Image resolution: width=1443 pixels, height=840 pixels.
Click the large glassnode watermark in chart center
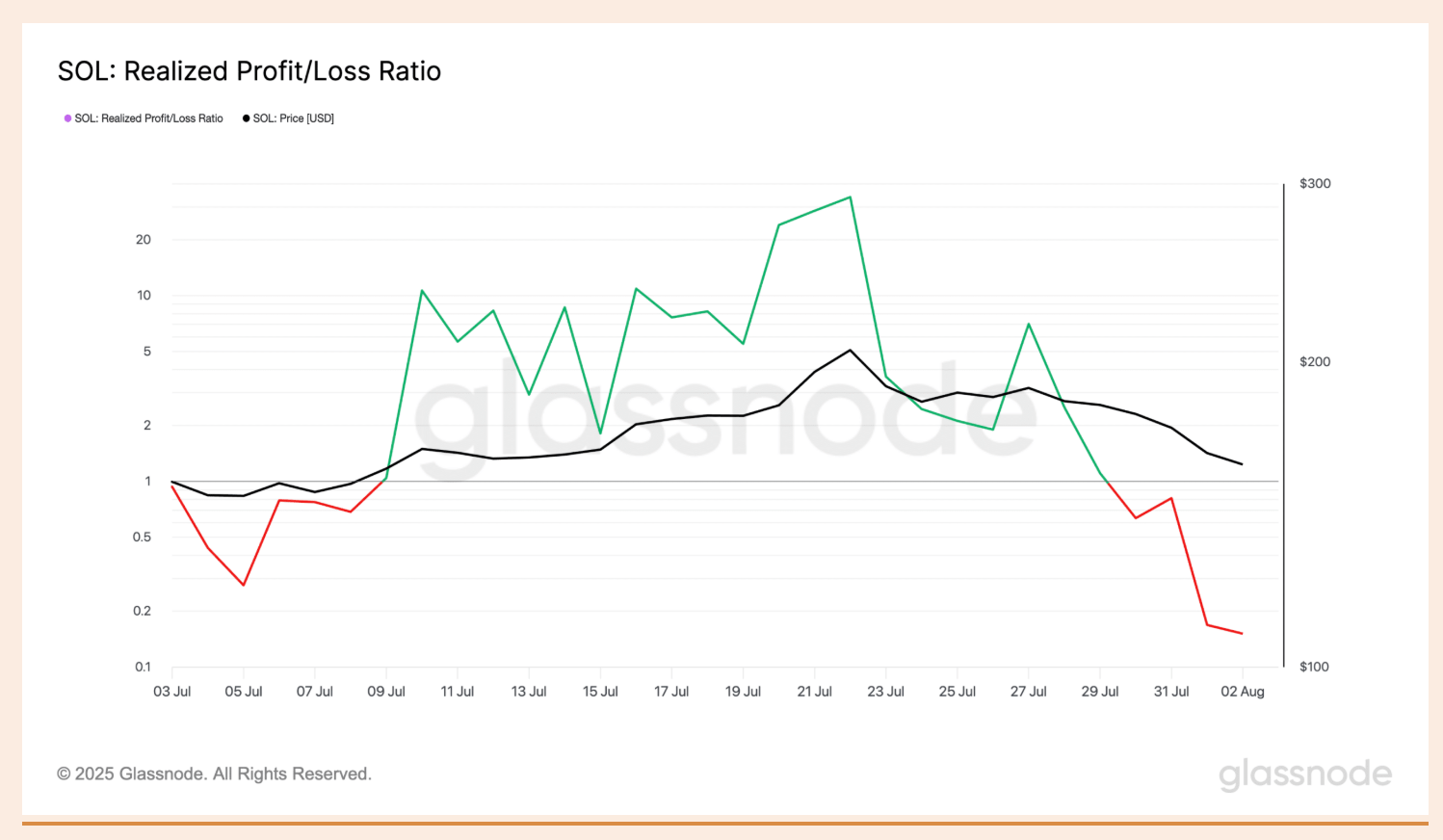[724, 416]
